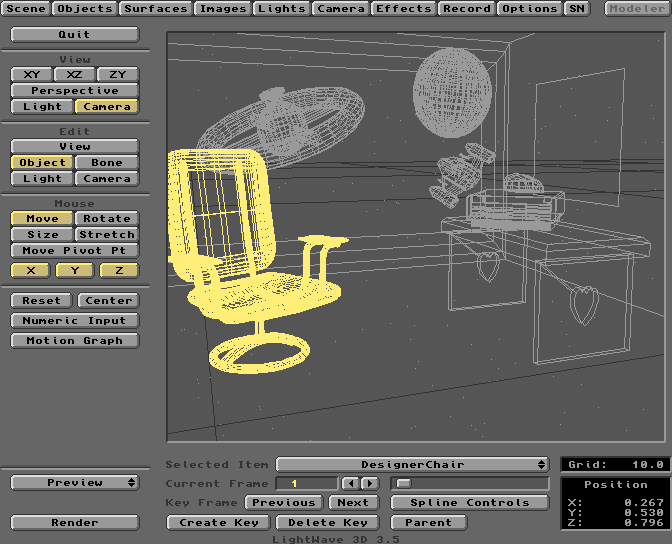Open the Record panel tab
The width and height of the screenshot is (672, 544).
tap(467, 9)
